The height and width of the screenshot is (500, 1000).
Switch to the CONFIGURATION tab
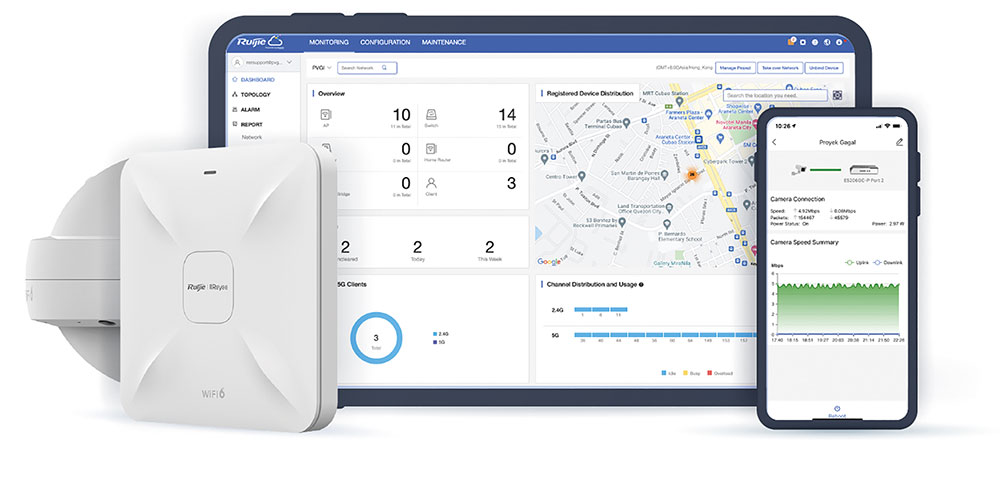click(385, 42)
